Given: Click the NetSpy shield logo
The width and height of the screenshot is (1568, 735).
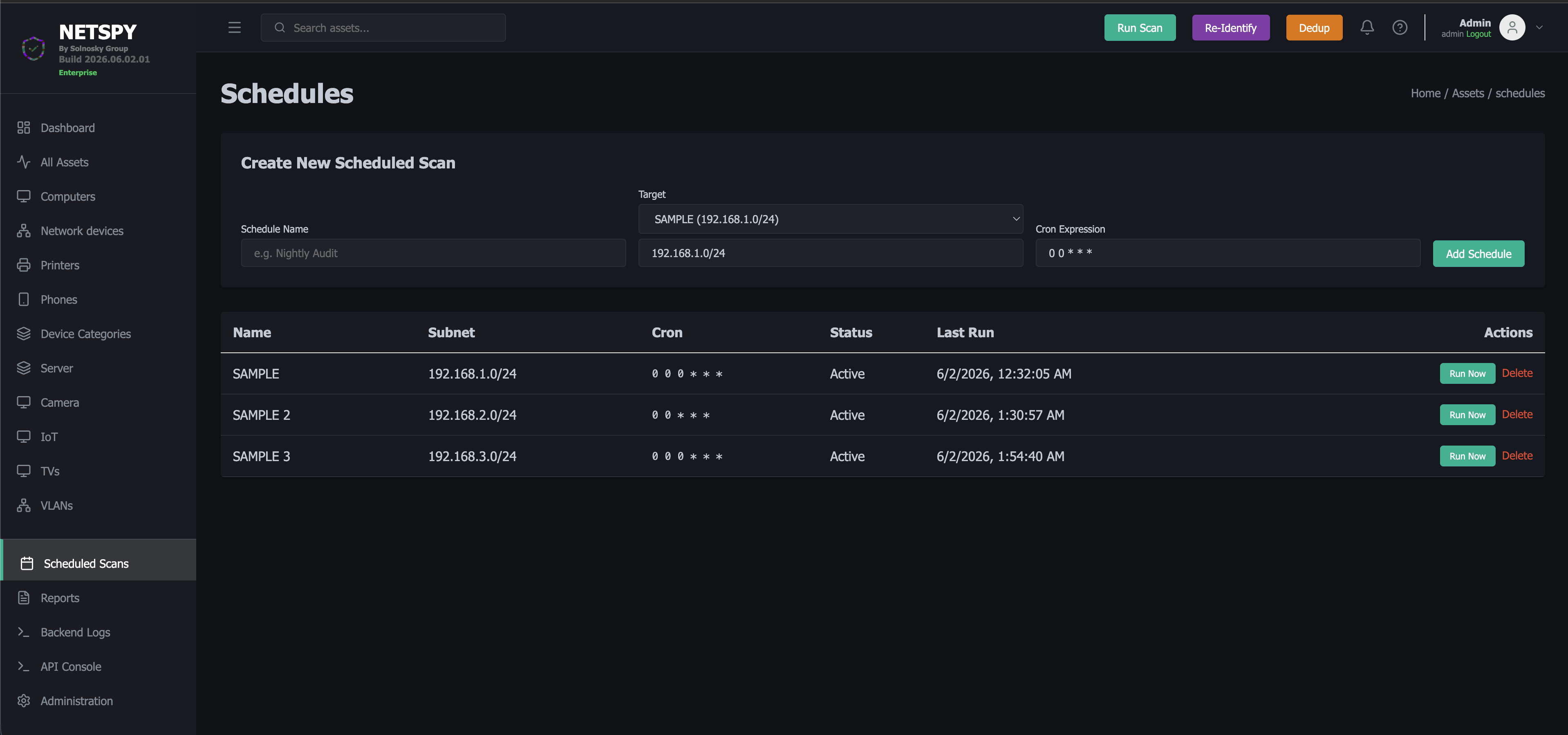Looking at the screenshot, I should pos(33,48).
